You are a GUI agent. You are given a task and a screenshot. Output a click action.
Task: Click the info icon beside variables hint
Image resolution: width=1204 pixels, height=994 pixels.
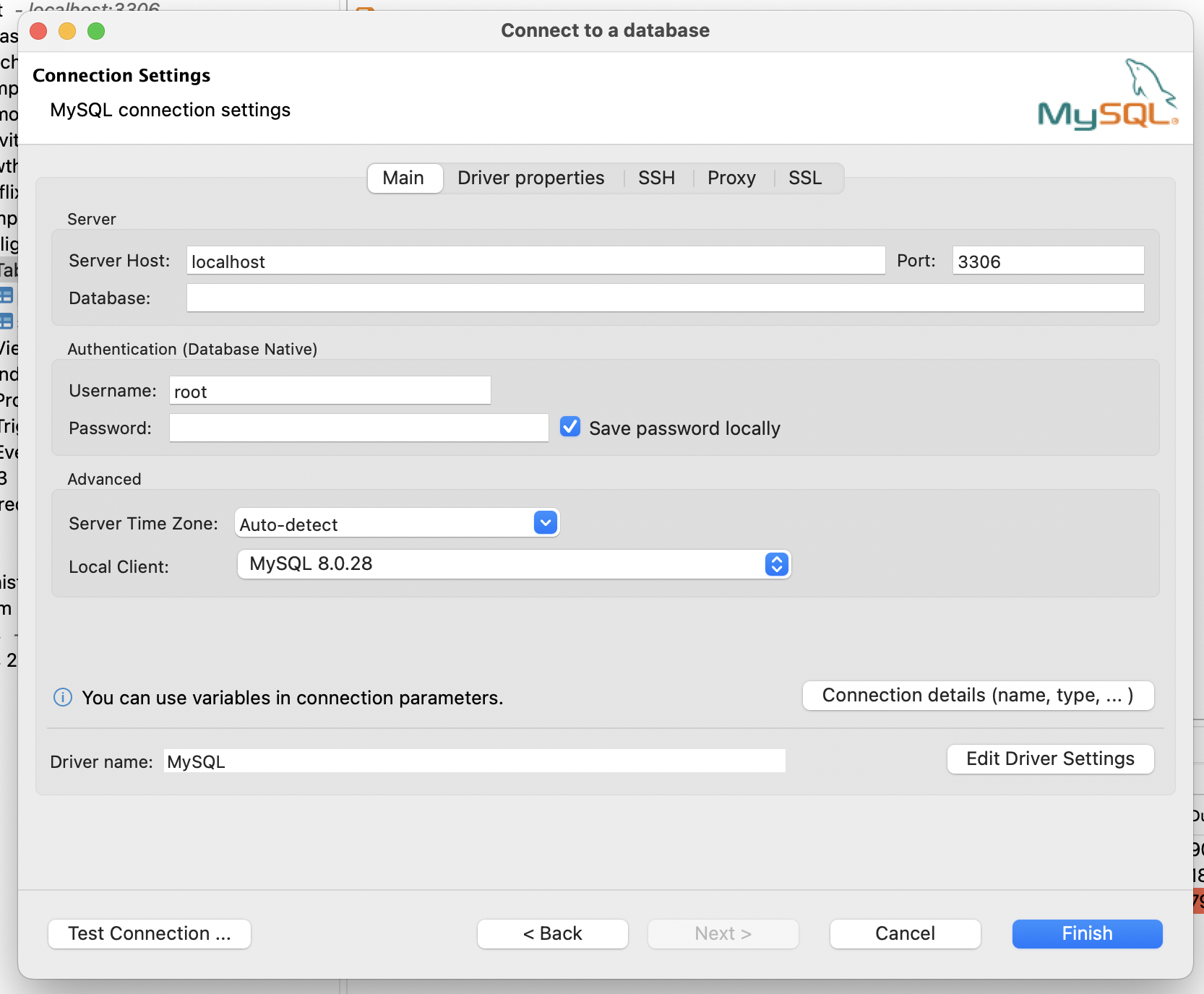pyautogui.click(x=63, y=697)
